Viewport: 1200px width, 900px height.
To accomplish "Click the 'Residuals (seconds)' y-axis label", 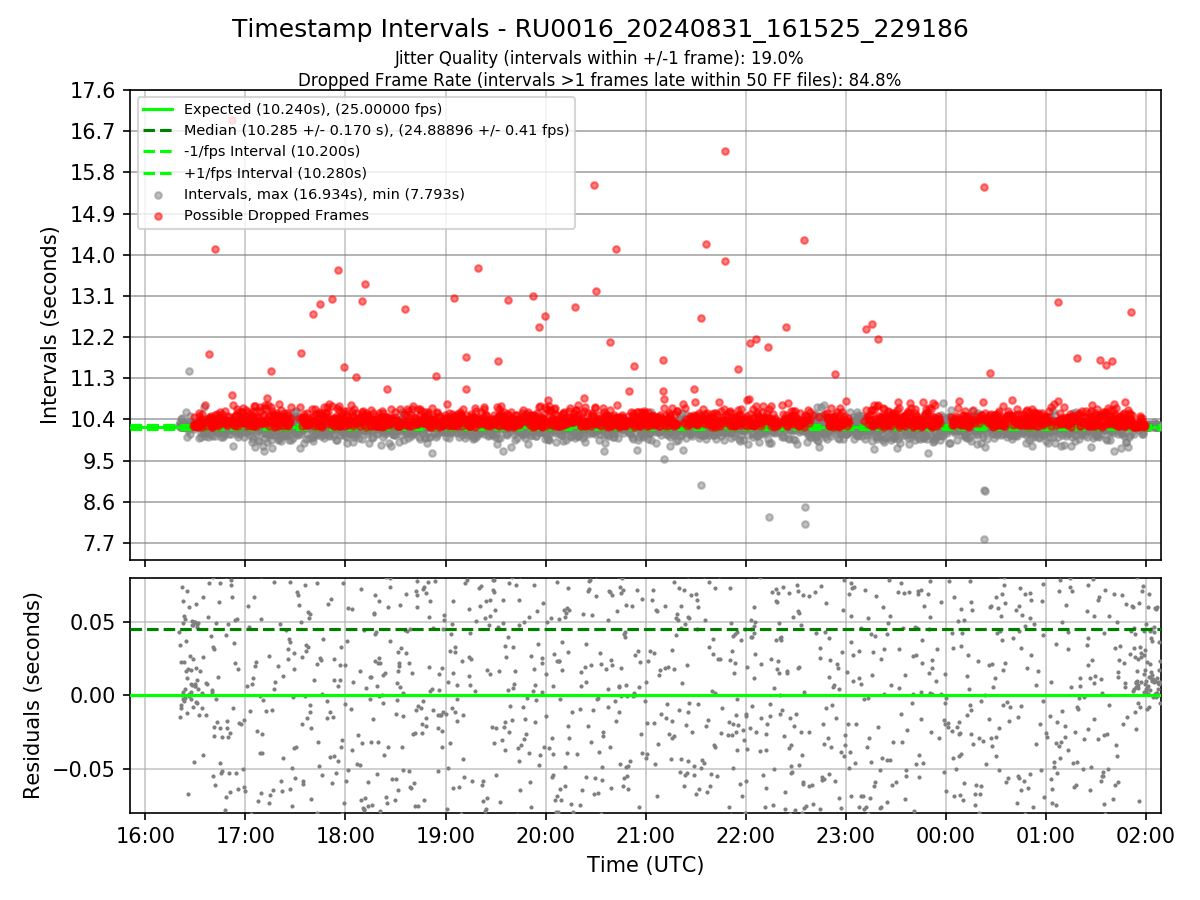I will point(33,696).
